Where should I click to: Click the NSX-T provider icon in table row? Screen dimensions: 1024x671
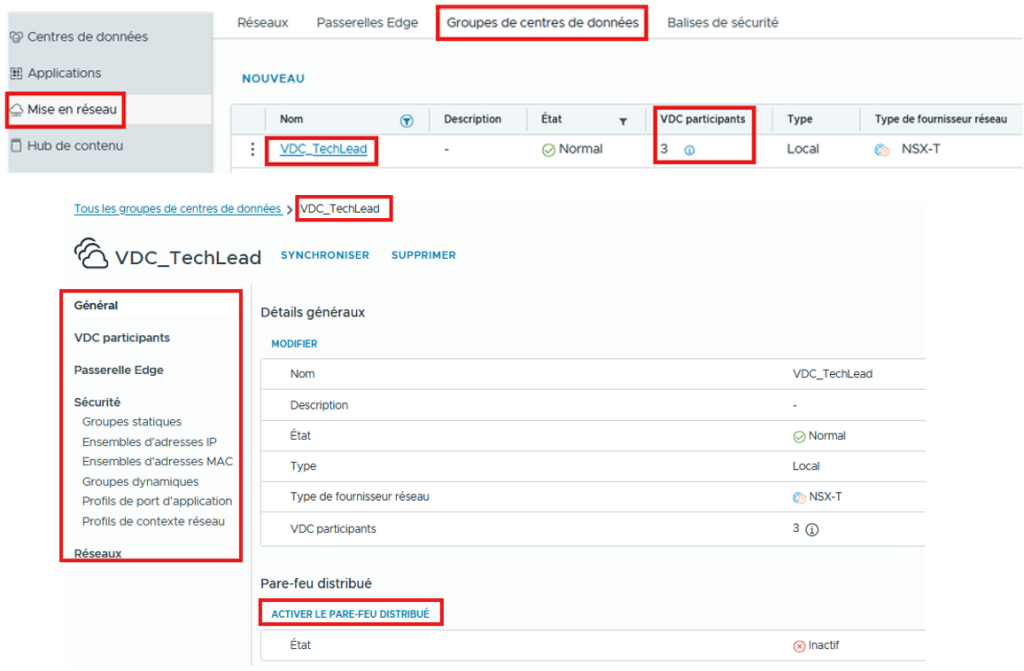(882, 150)
